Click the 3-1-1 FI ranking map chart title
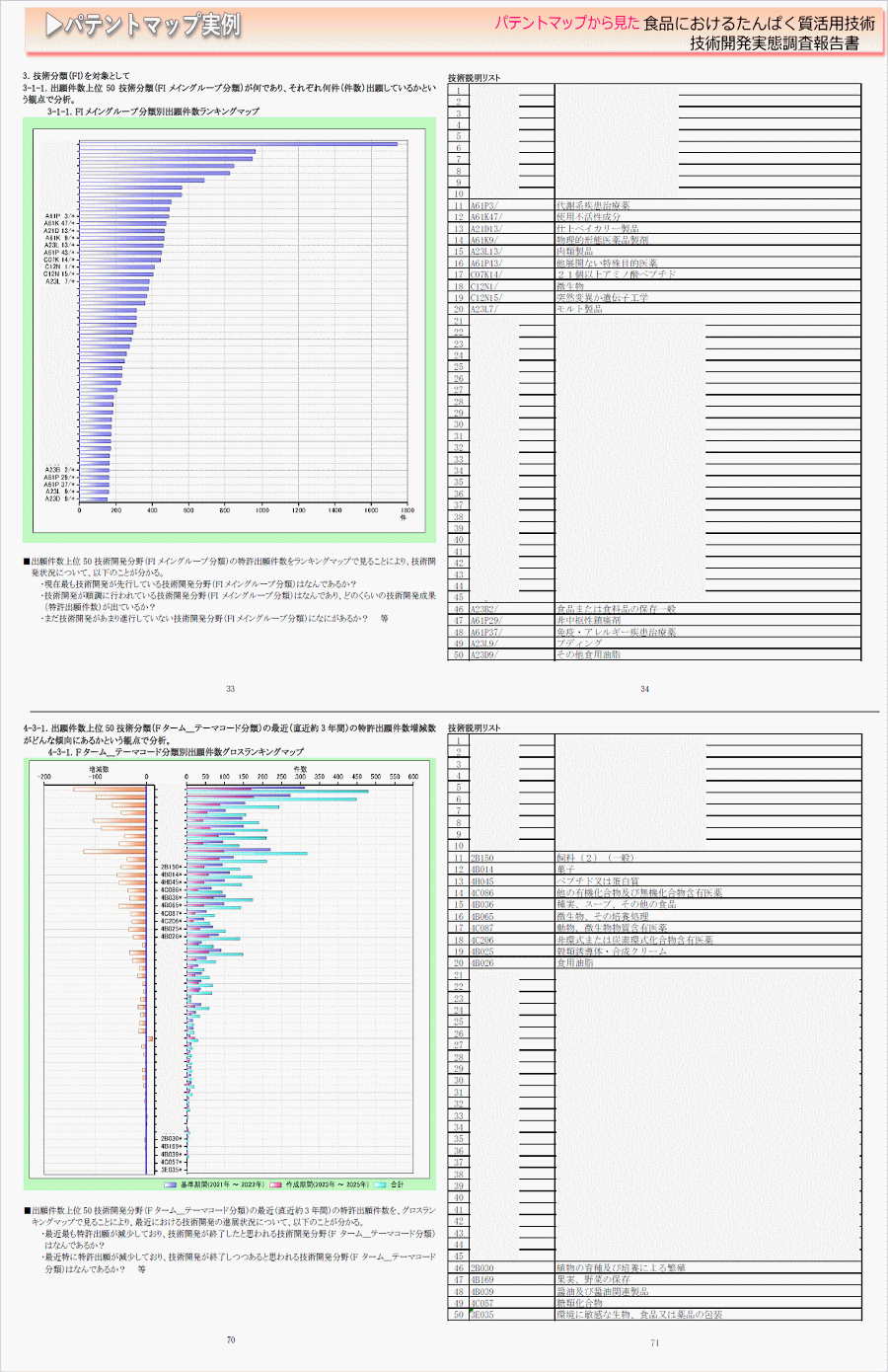 tap(153, 112)
